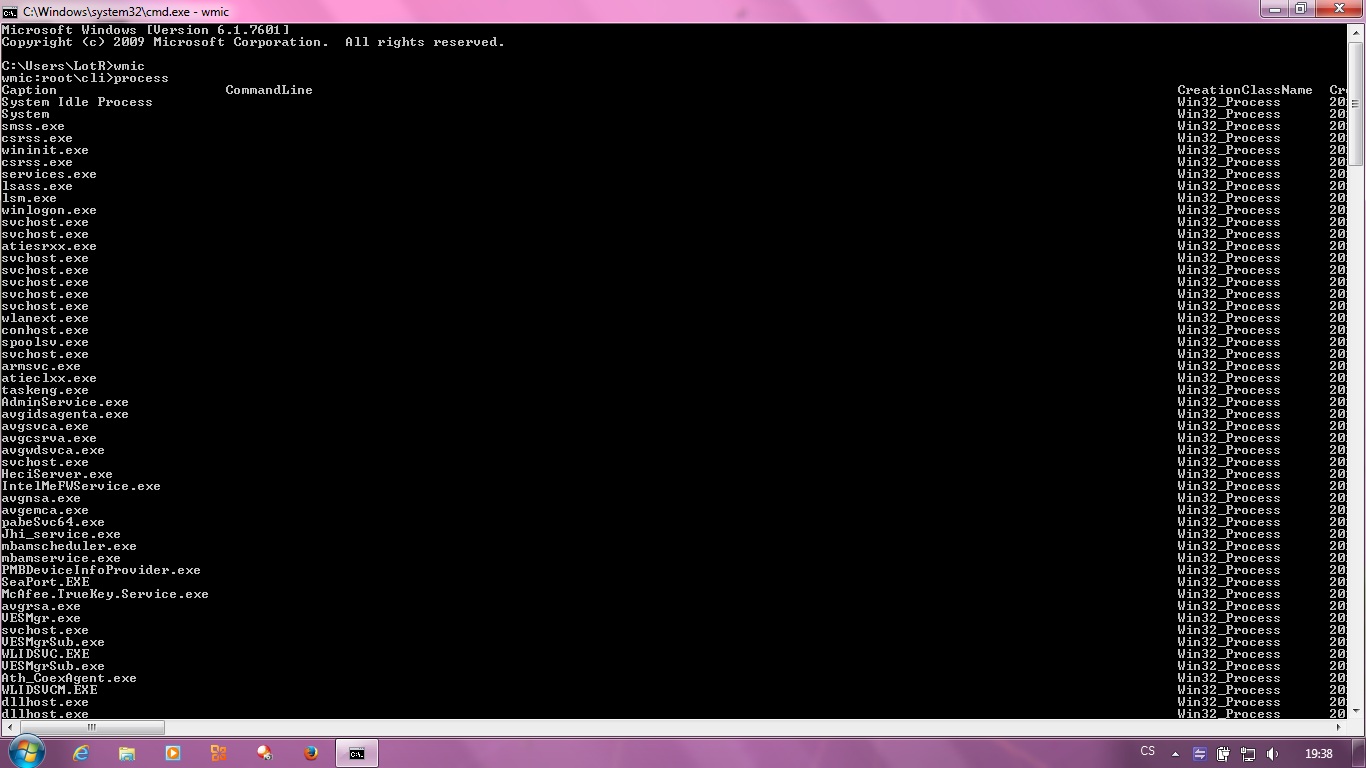Click the avgsvca.exe process entry
Screen dimensions: 1366x768
45,426
